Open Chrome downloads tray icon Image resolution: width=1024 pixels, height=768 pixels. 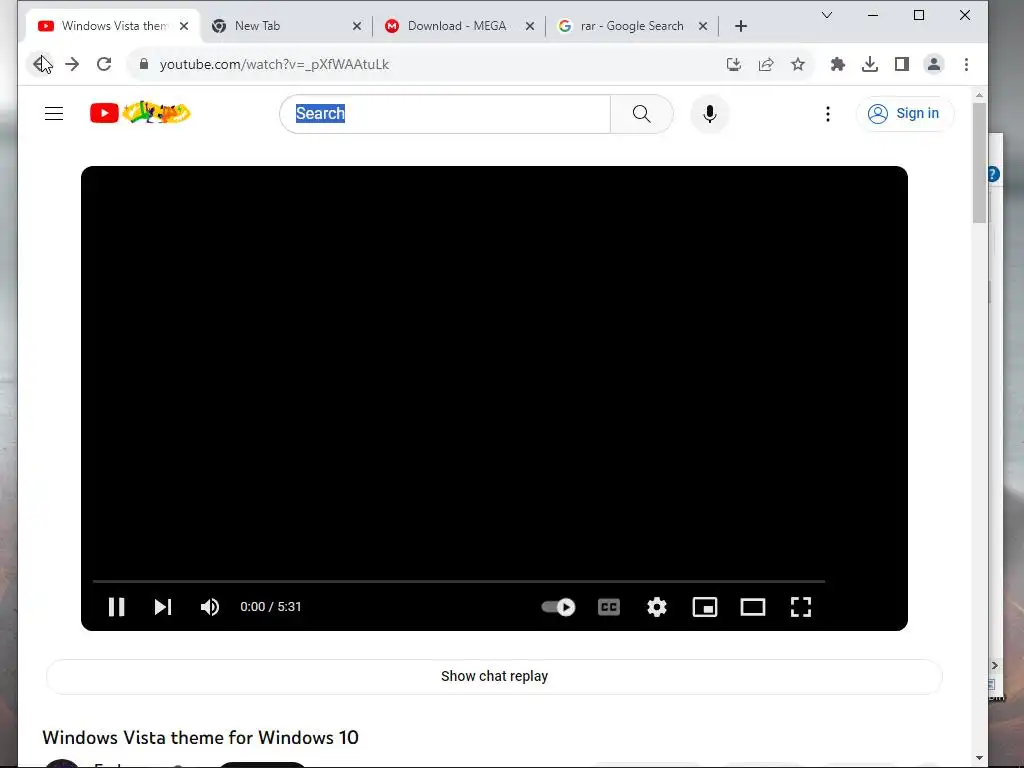[x=870, y=64]
